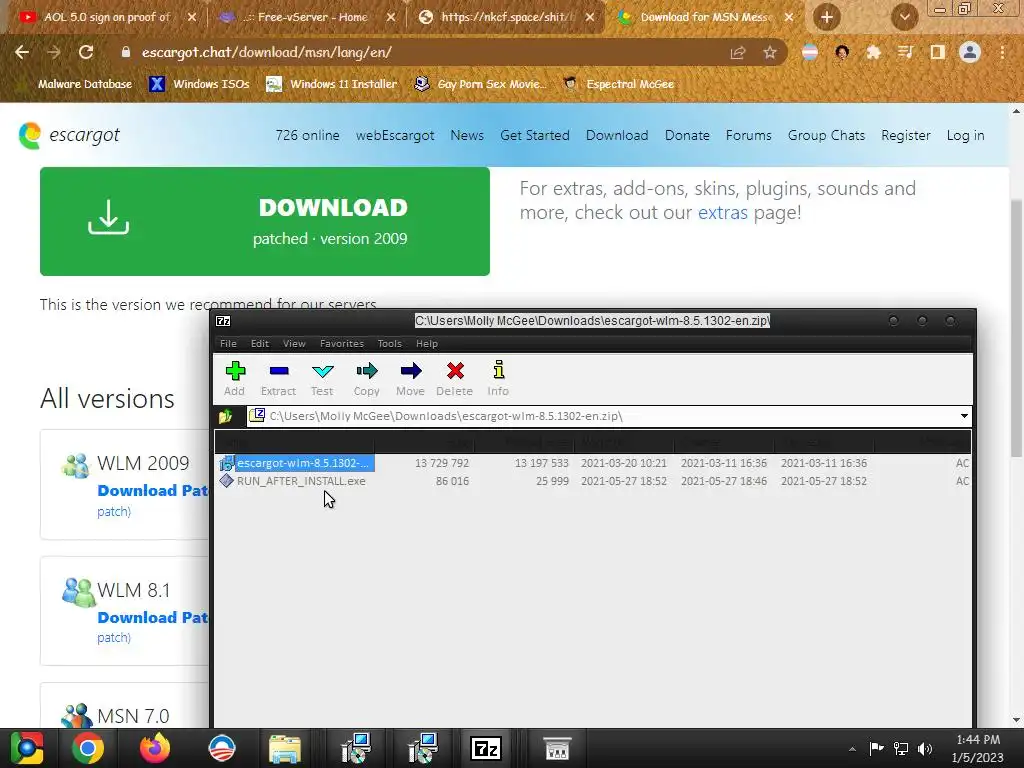Screen dimensions: 1024x768
Task: Open the 7-Zip Favorites menu
Action: [x=342, y=344]
